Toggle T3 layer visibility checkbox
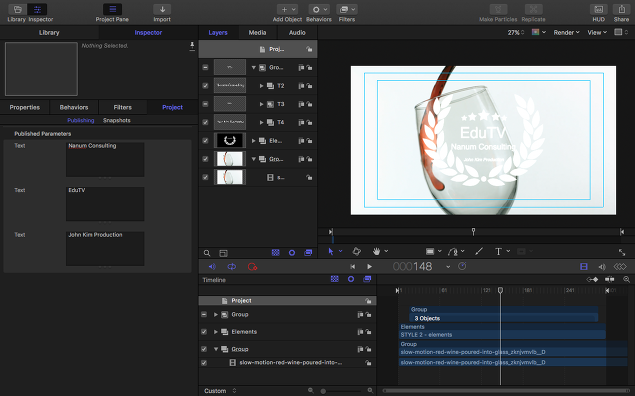The image size is (635, 396). (205, 104)
